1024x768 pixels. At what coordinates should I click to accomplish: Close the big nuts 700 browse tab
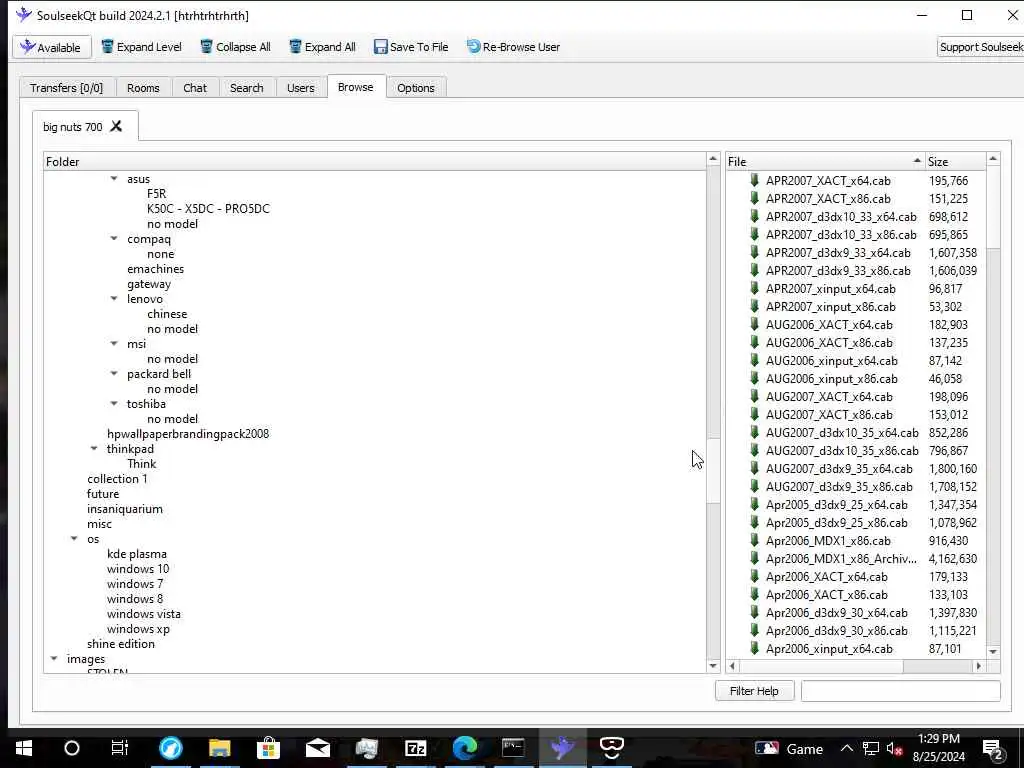116,126
